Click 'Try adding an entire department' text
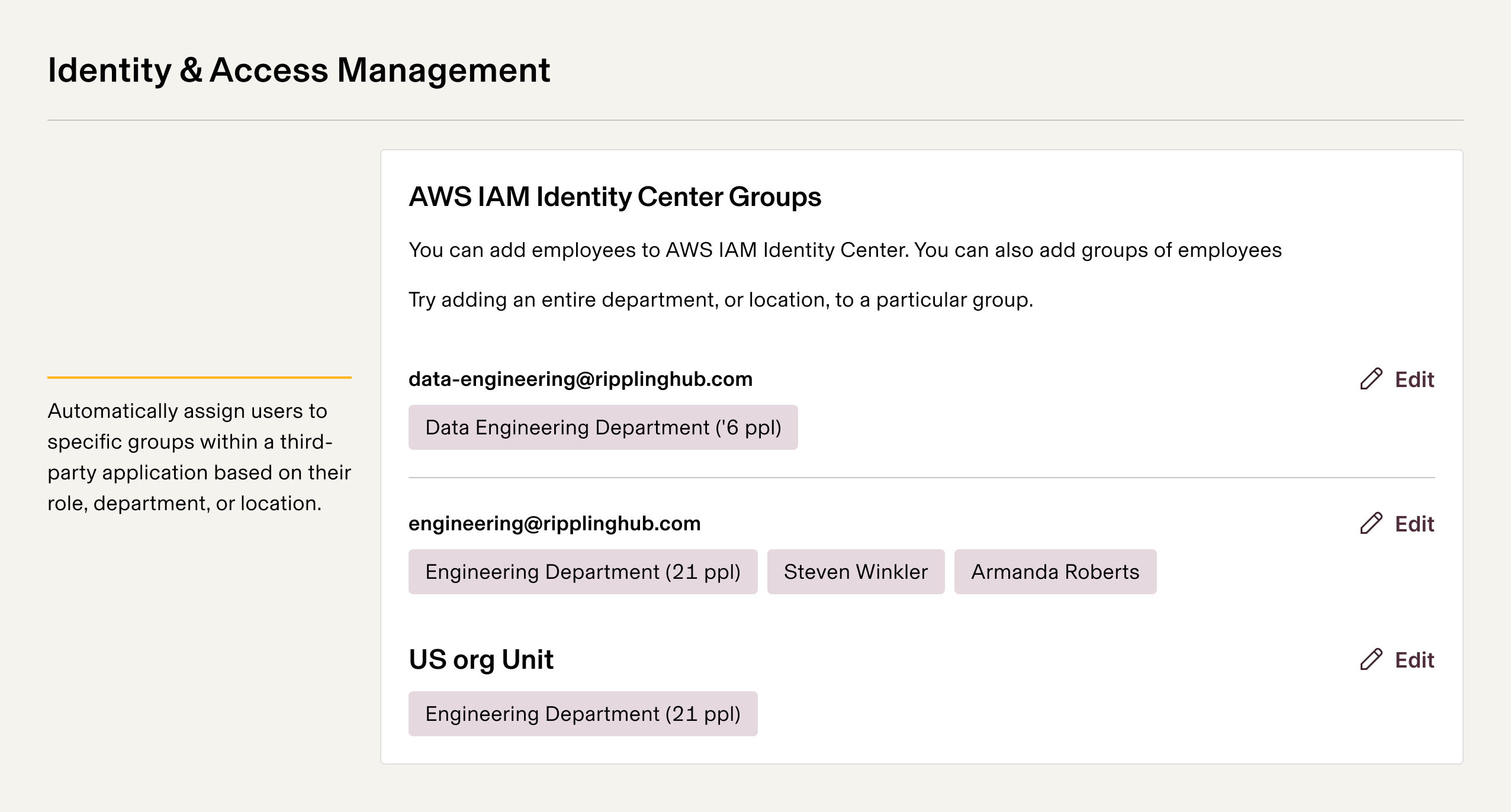 coord(721,299)
